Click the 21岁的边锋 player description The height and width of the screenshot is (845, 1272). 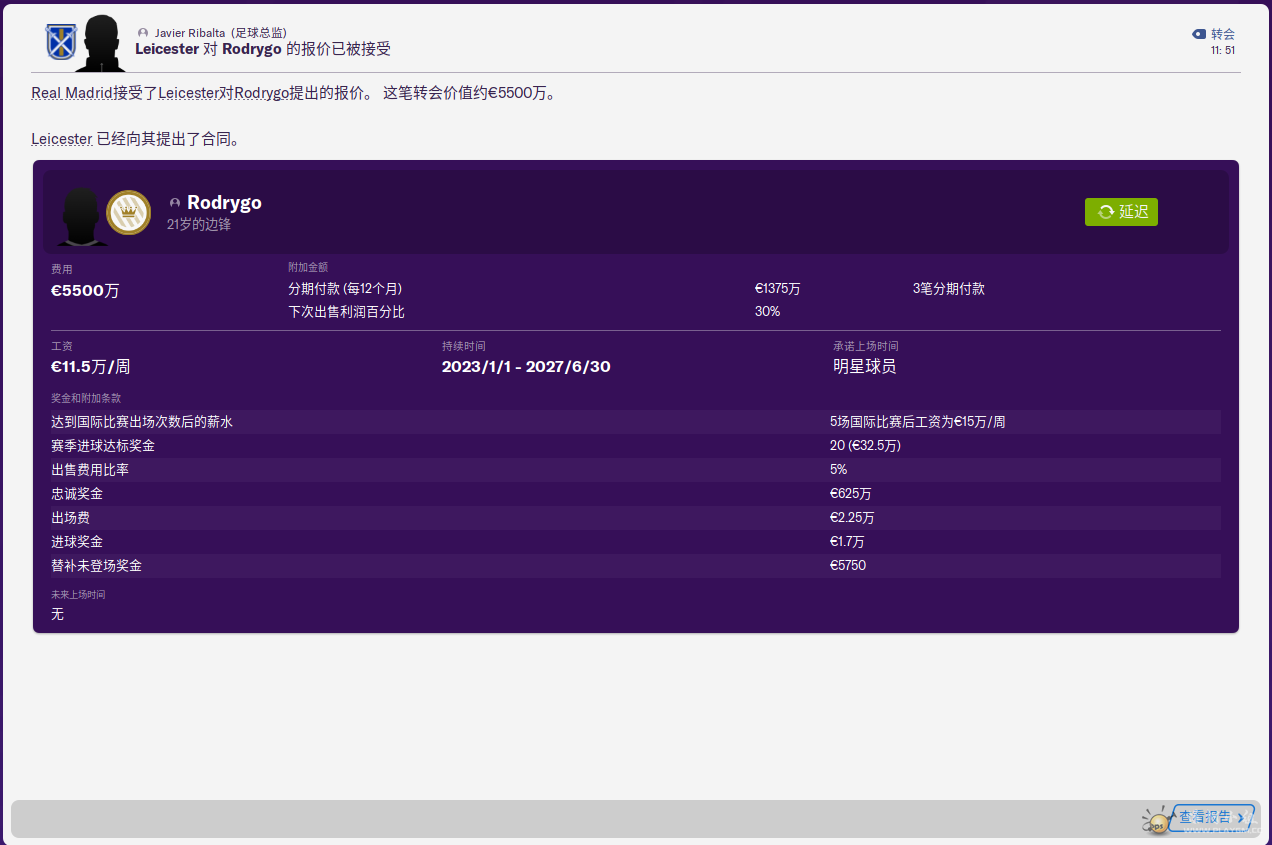coord(199,225)
